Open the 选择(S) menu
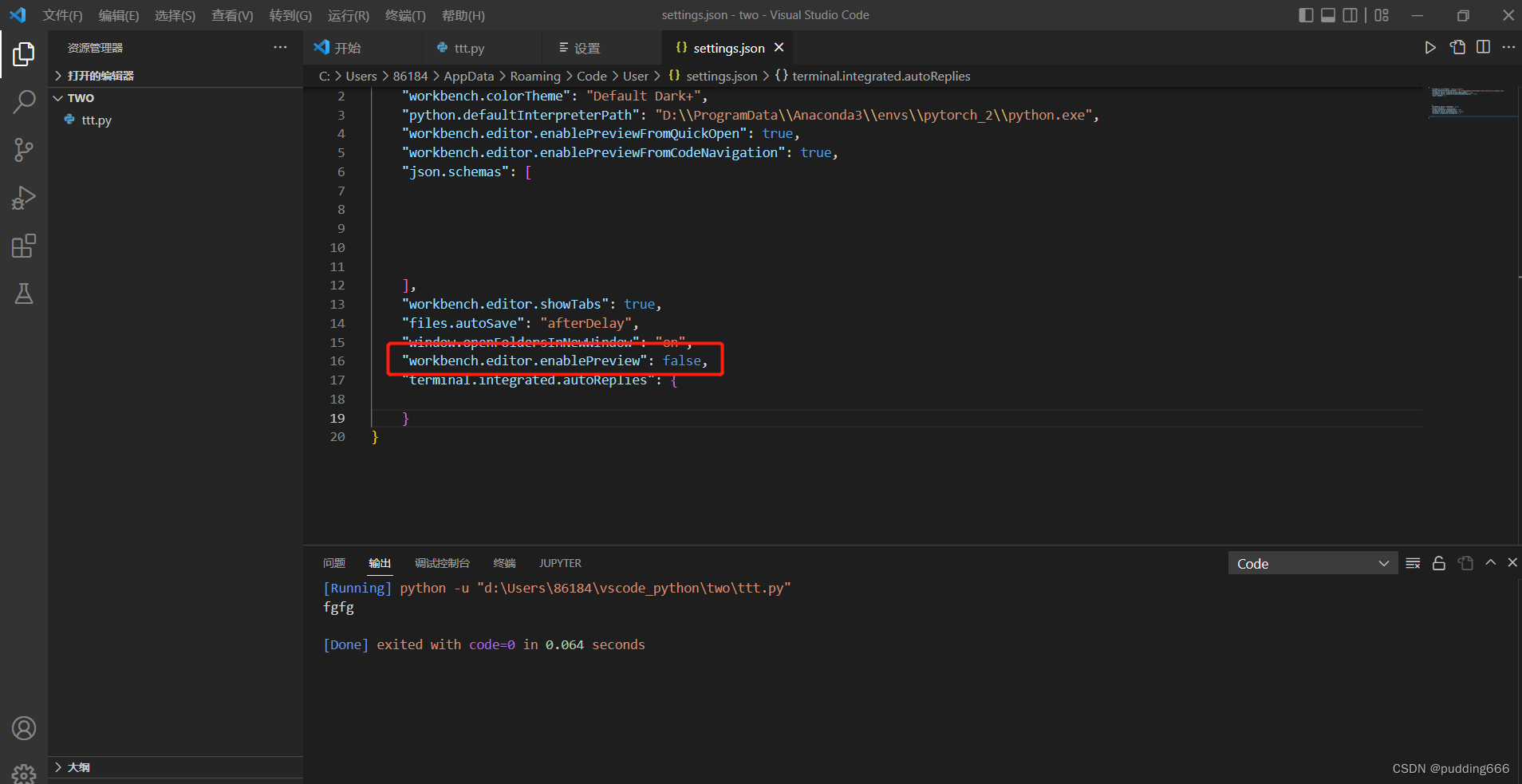This screenshot has width=1522, height=784. 175,15
